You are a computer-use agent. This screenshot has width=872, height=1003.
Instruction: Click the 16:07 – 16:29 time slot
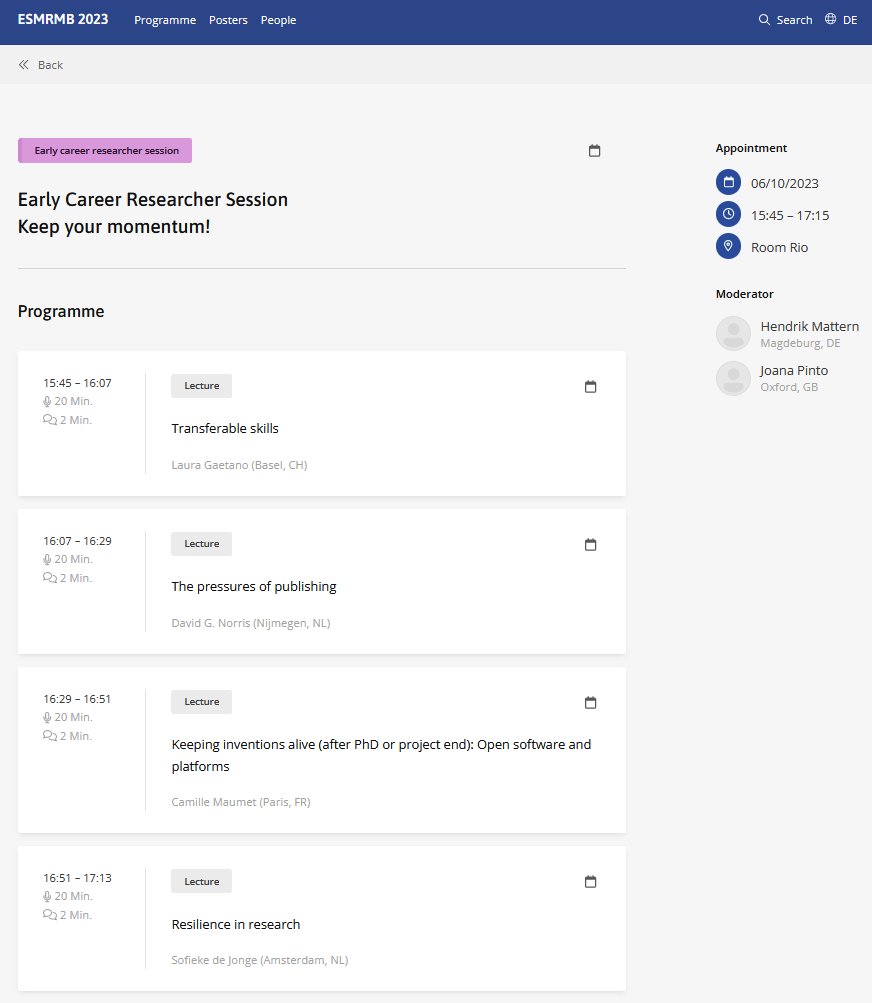[77, 541]
